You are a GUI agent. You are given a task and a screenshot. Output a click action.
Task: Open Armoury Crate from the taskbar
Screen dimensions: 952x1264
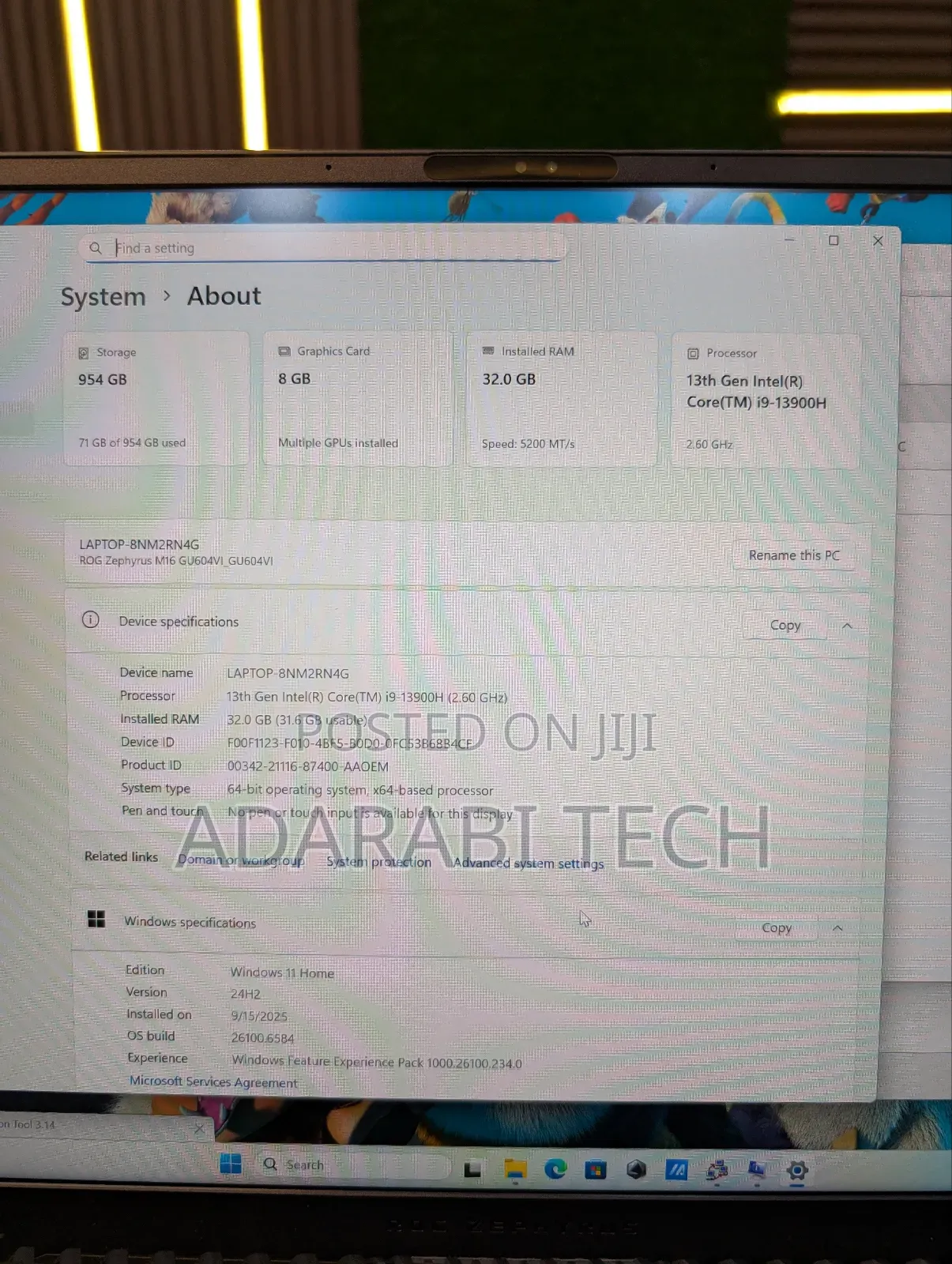pyautogui.click(x=636, y=1170)
